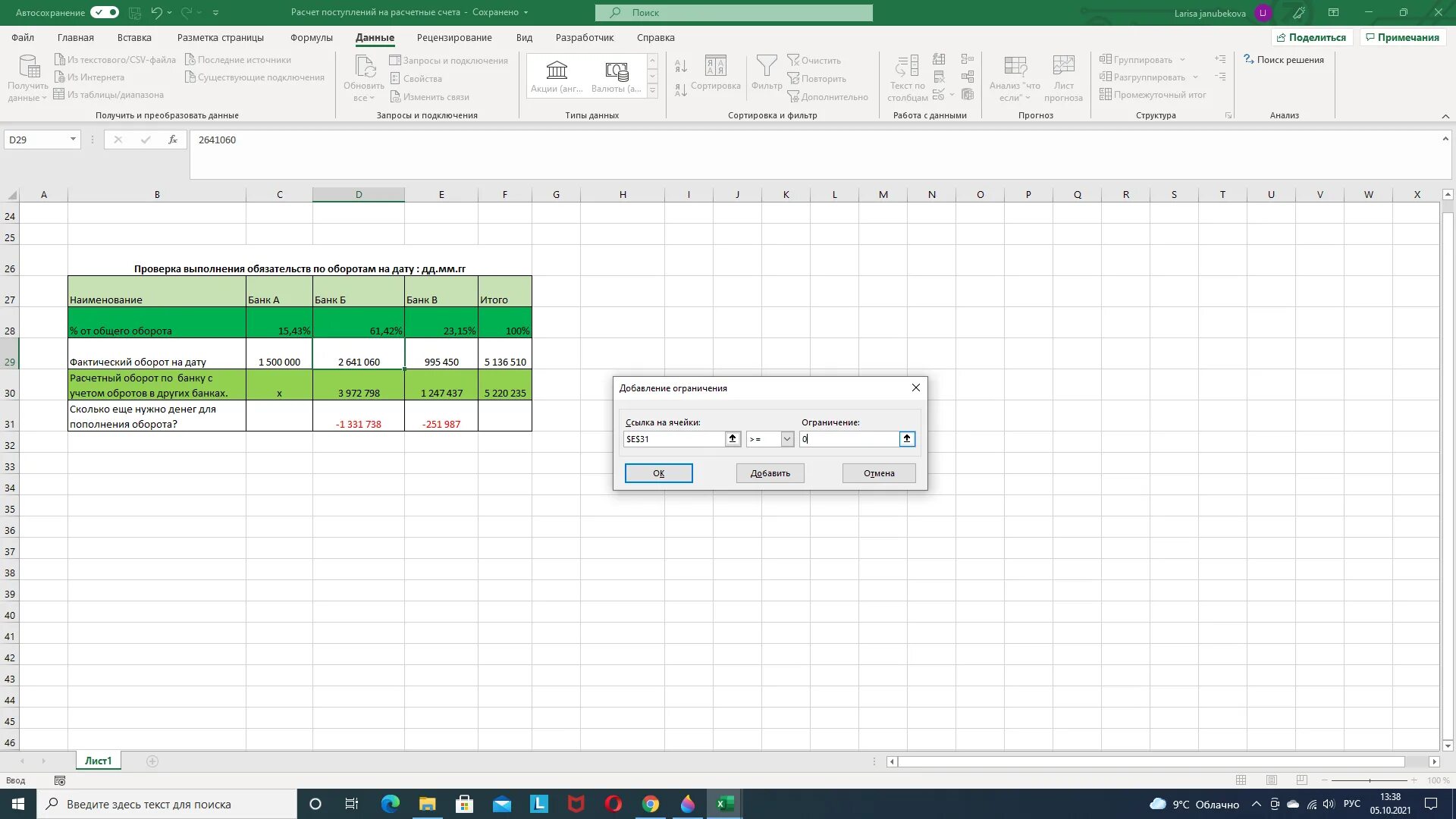The height and width of the screenshot is (819, 1456).
Task: Open the Data Validation dropdown arrow
Action: click(952, 95)
